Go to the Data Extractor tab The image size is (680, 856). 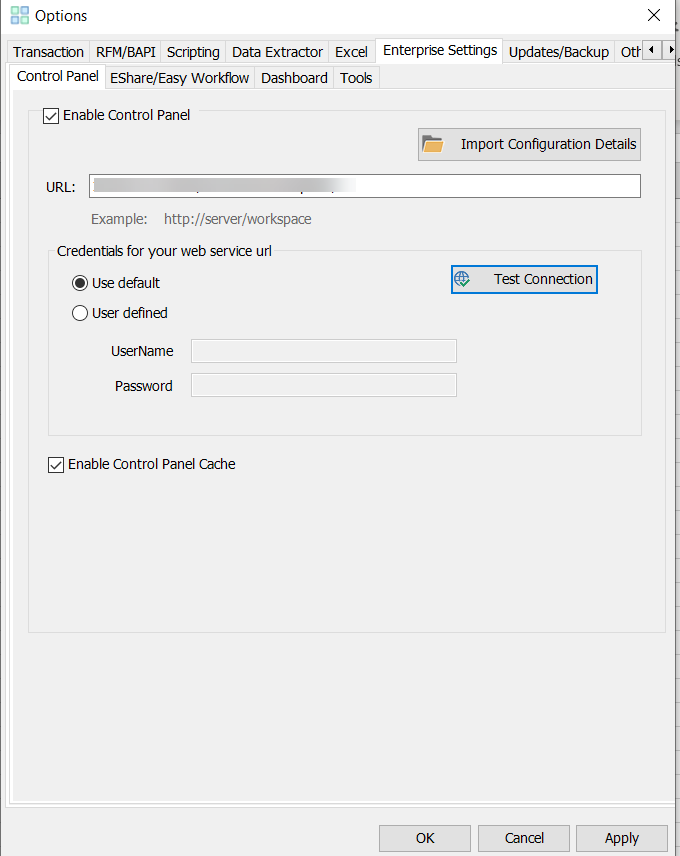tap(277, 52)
